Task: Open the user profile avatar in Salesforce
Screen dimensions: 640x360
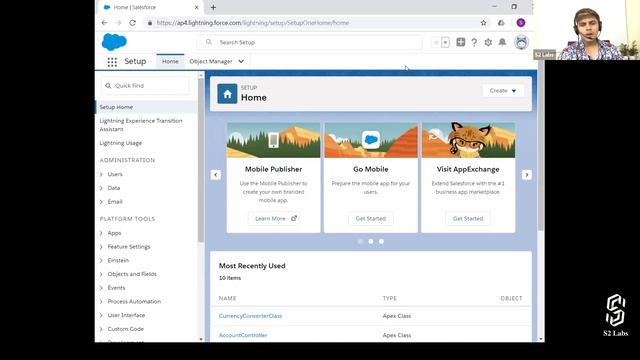Action: pyautogui.click(x=521, y=42)
